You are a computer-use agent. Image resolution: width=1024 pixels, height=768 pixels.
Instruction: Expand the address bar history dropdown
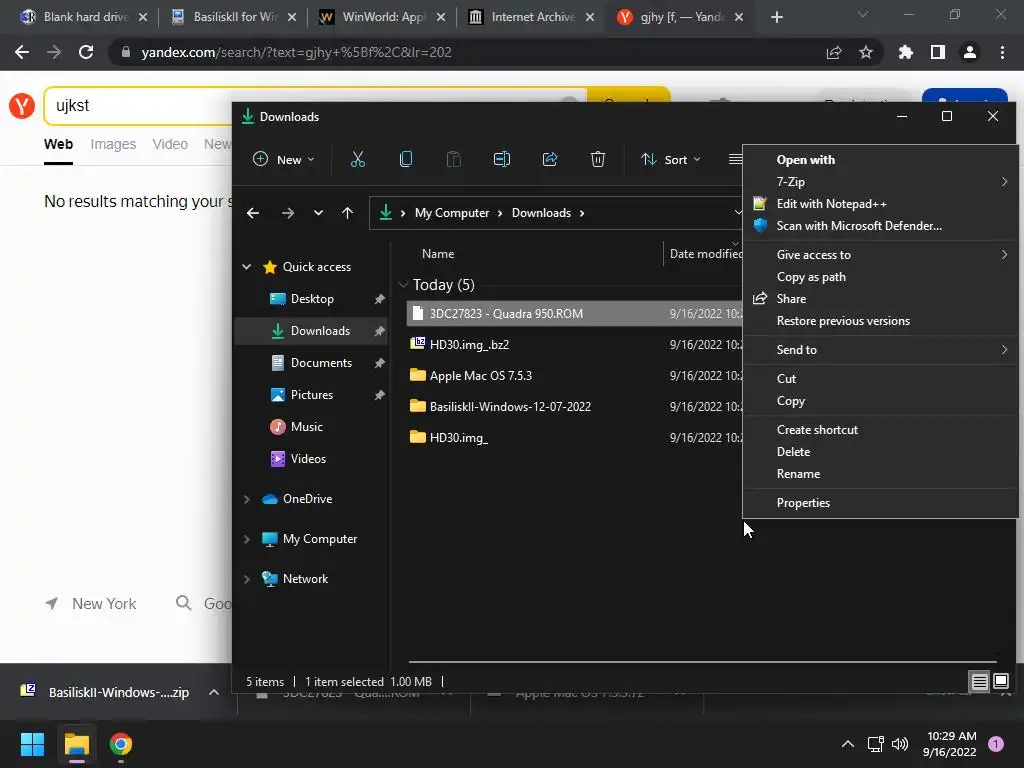coord(737,213)
